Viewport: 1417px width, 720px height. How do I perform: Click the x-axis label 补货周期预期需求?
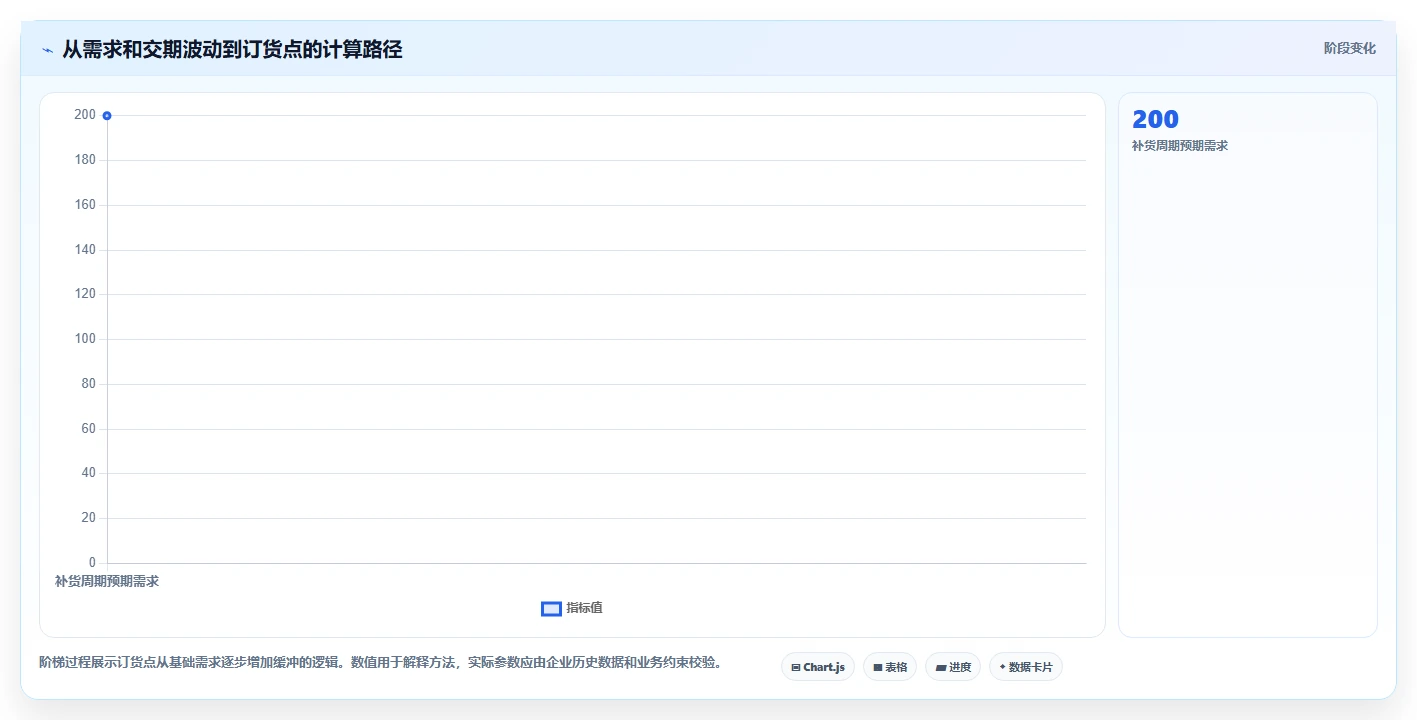point(107,581)
